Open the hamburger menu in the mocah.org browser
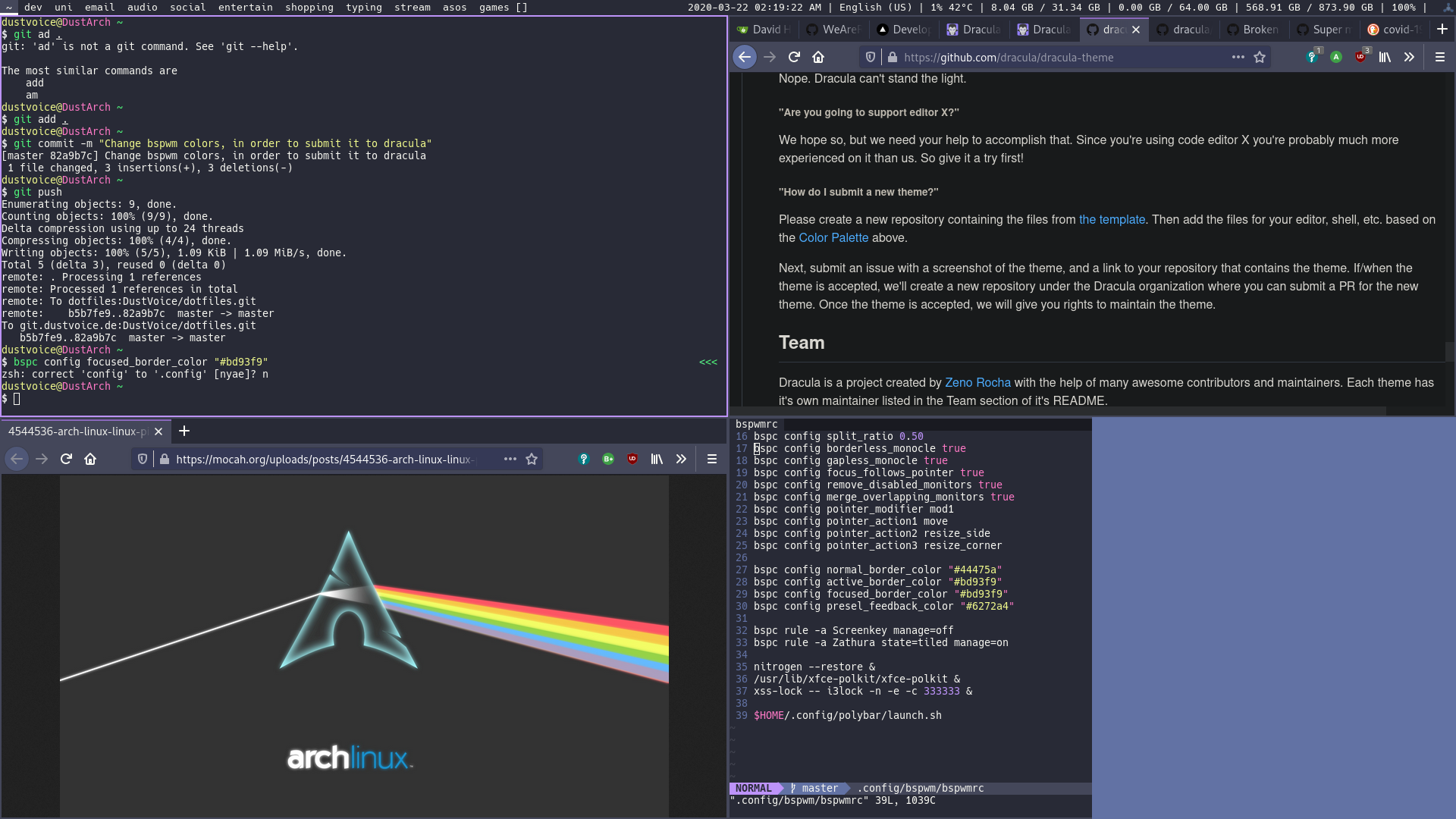The width and height of the screenshot is (1456, 819). [x=711, y=459]
